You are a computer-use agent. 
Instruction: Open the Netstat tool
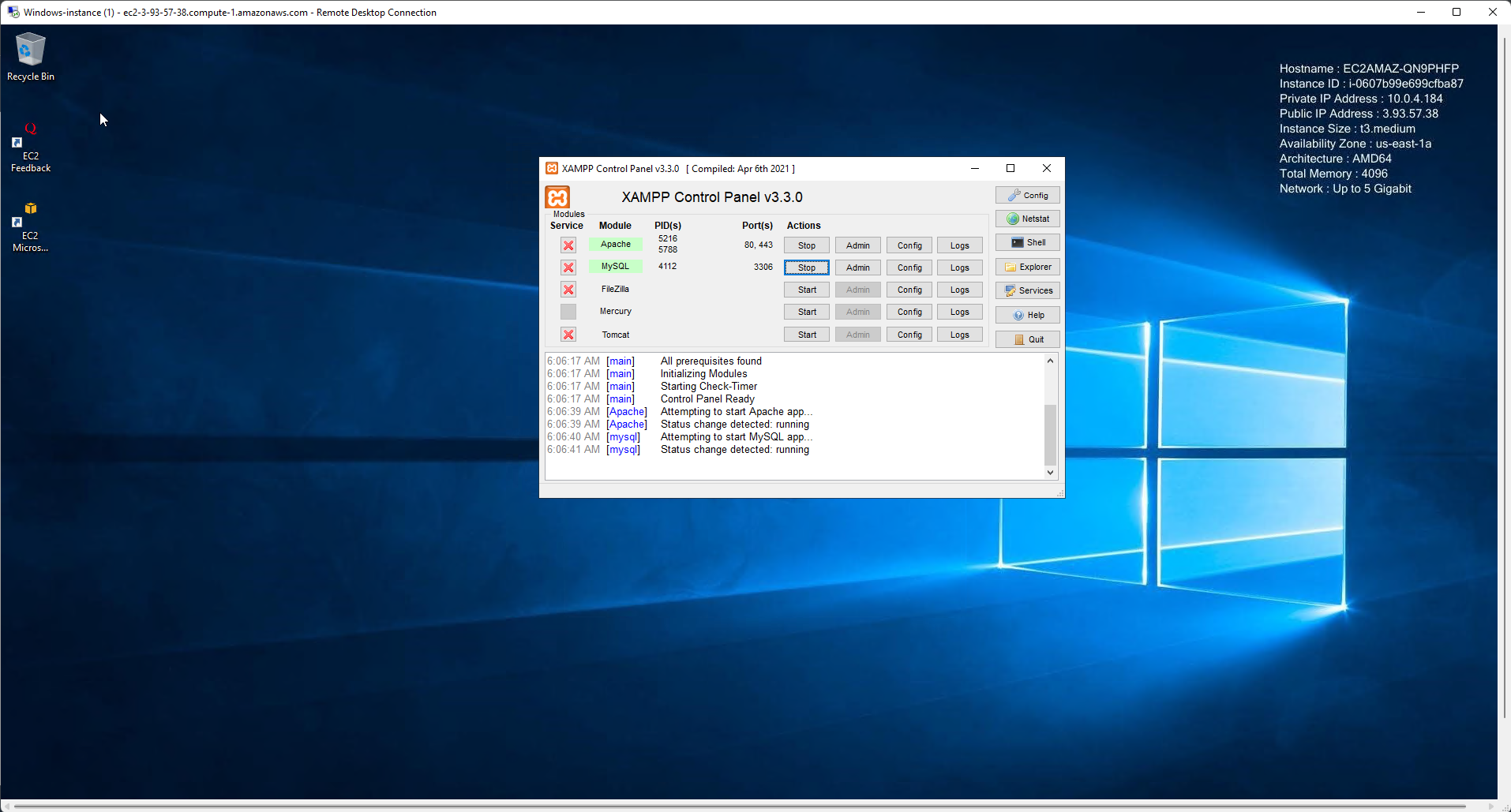tap(1027, 219)
